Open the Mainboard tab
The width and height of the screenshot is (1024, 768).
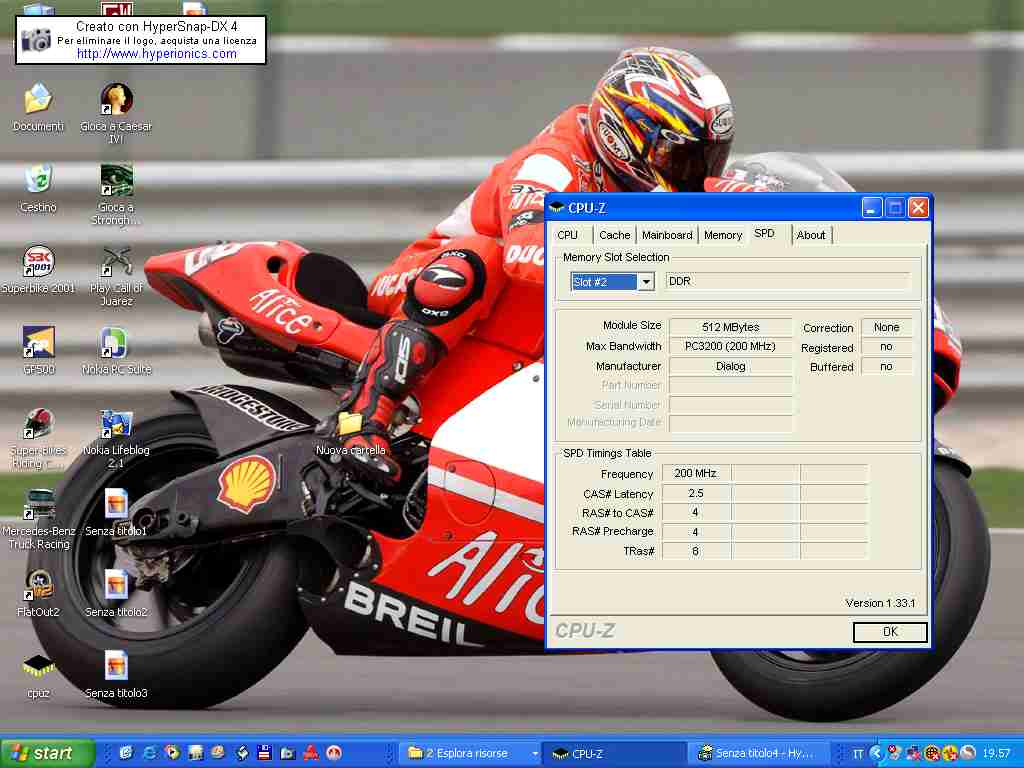point(667,235)
